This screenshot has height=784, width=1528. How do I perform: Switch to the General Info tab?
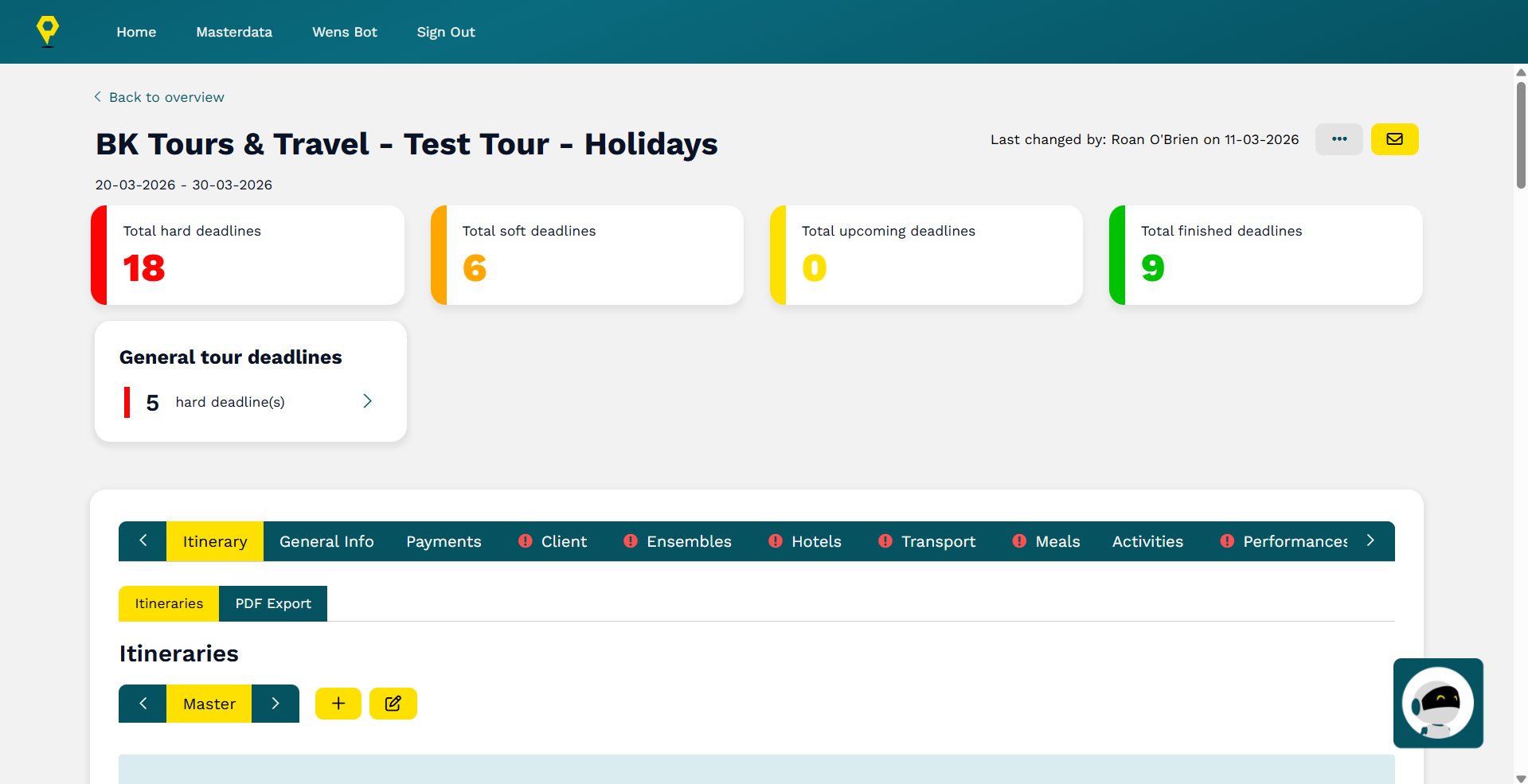pos(326,541)
